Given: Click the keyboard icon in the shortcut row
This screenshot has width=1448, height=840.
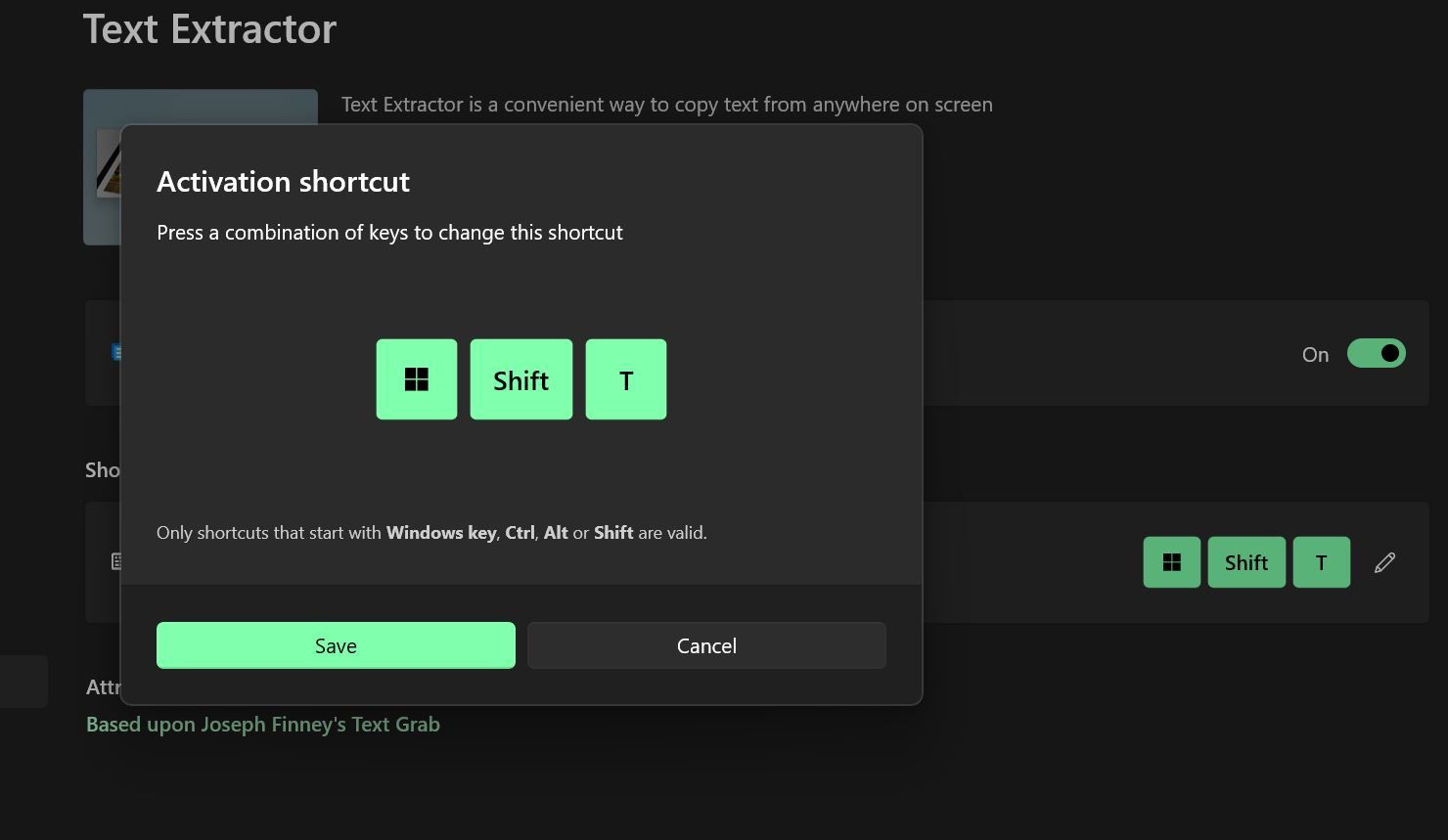Looking at the screenshot, I should pos(116,561).
